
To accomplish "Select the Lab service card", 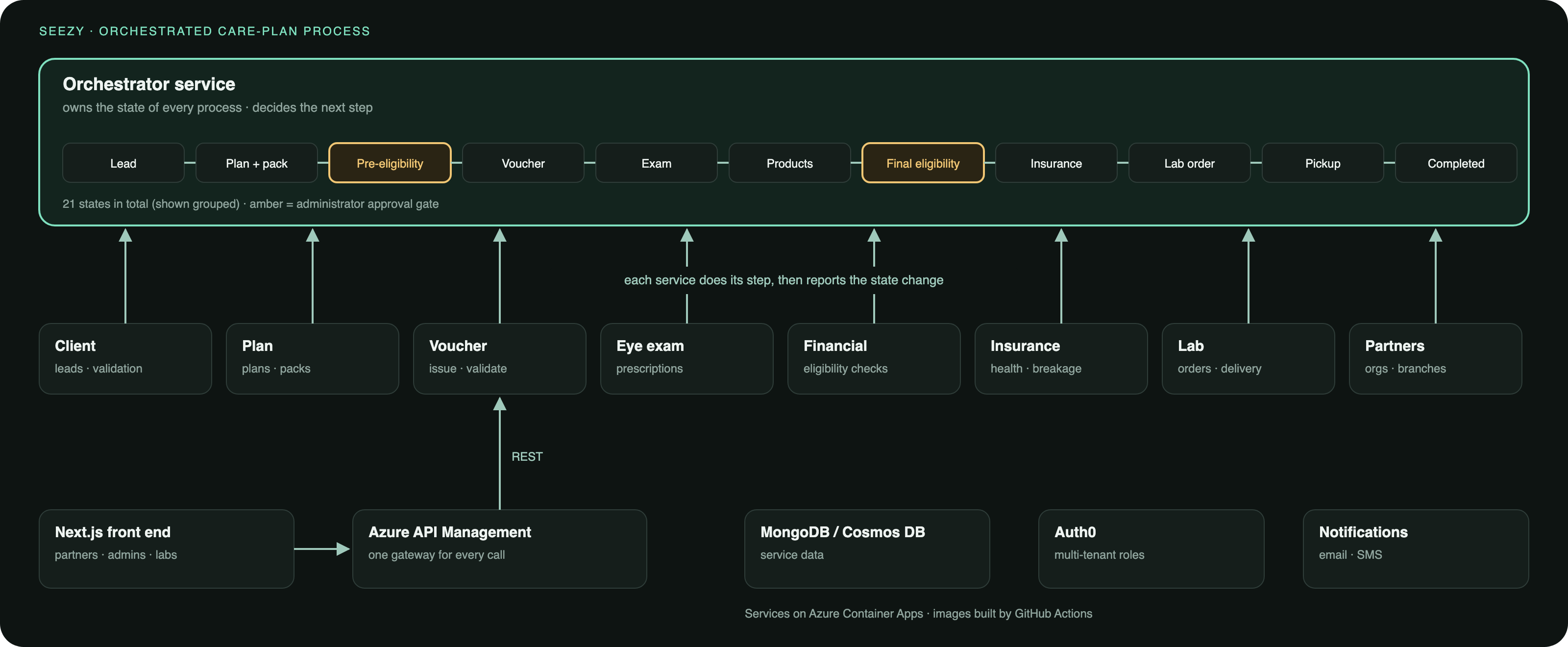I will 1249,358.
